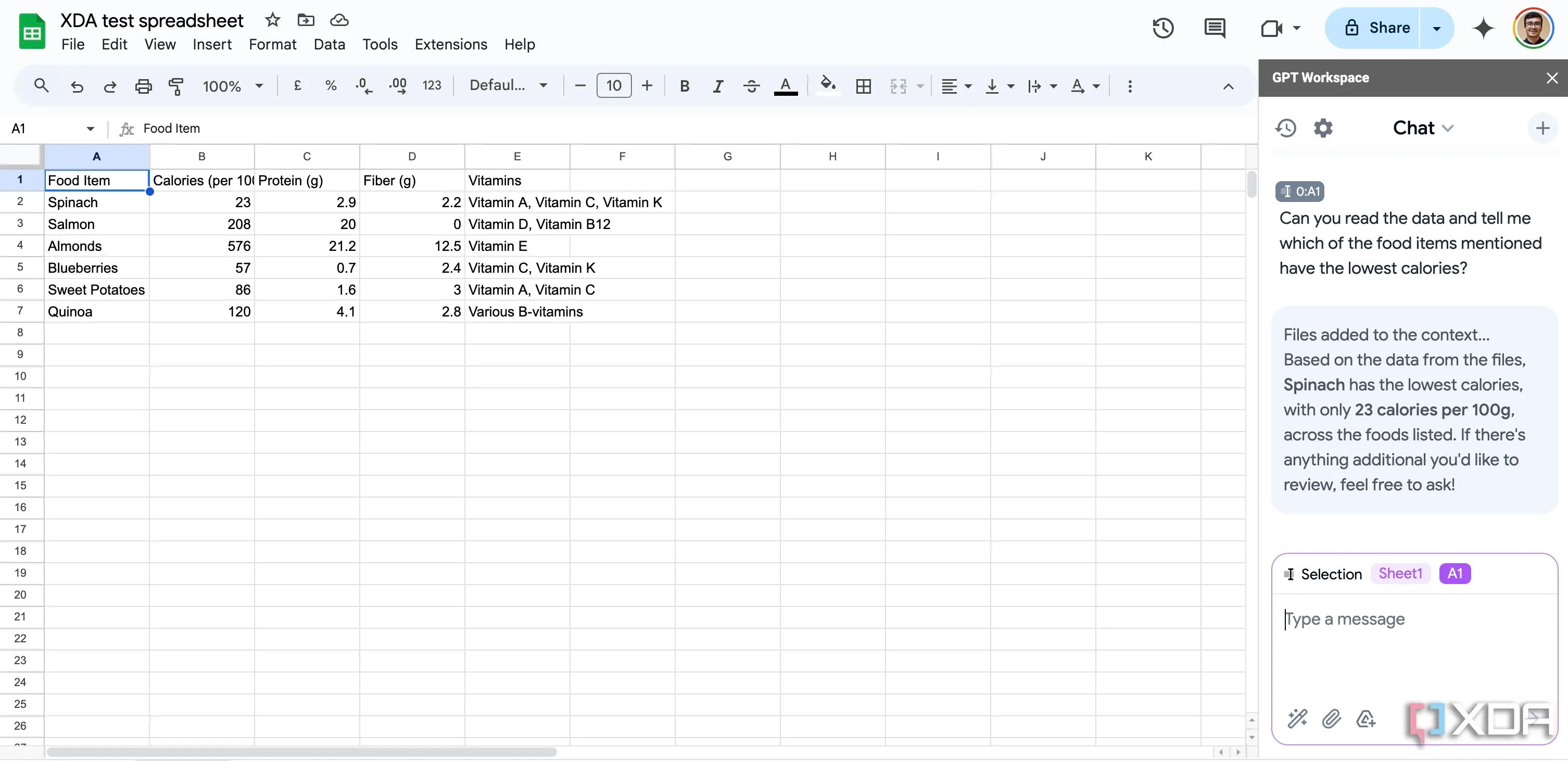Click the paint format icon
The height and width of the screenshot is (761, 1568).
coord(176,86)
